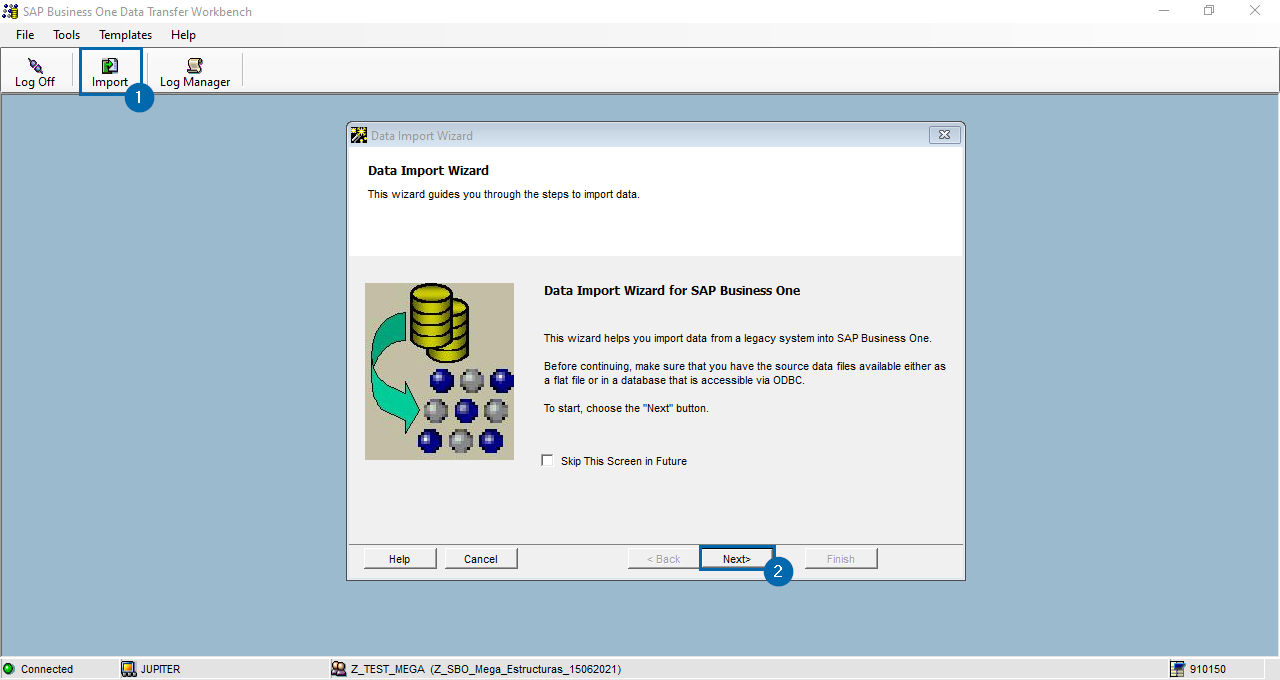Viewport: 1280px width, 680px height.
Task: Open the Templates menu
Action: click(125, 35)
